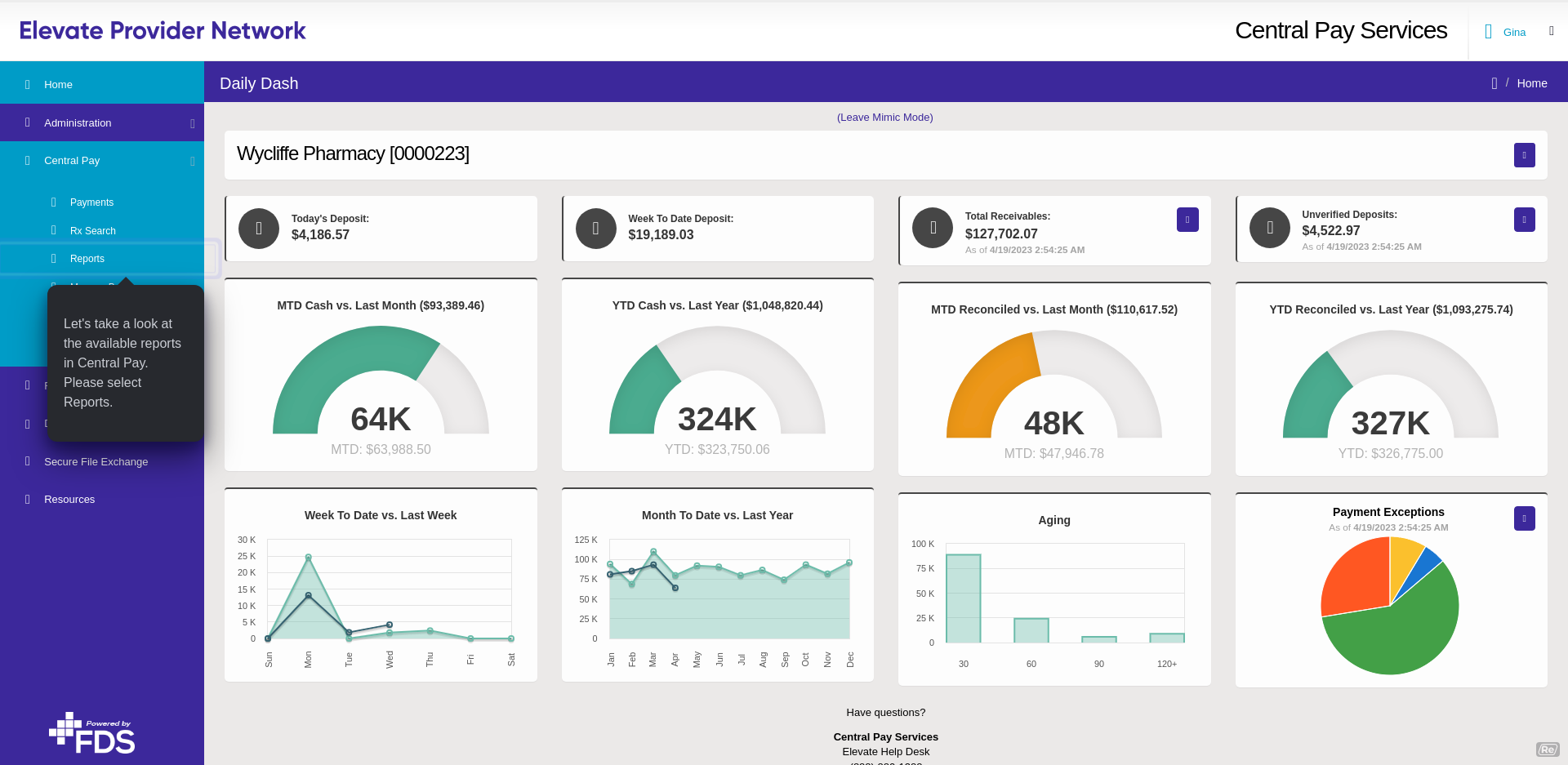Expand the Administration menu arrow
The height and width of the screenshot is (765, 1568).
[193, 123]
